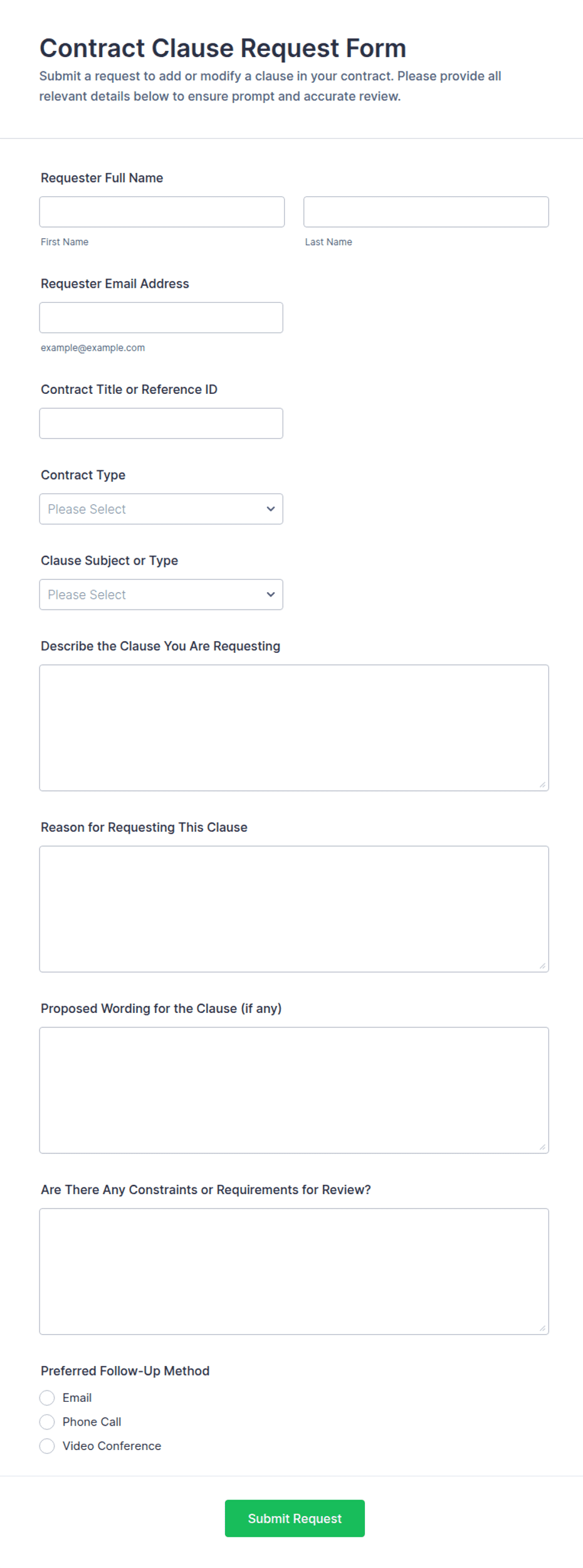Expand the Clause Subject or Type dropdown
583x1568 pixels.
click(161, 595)
